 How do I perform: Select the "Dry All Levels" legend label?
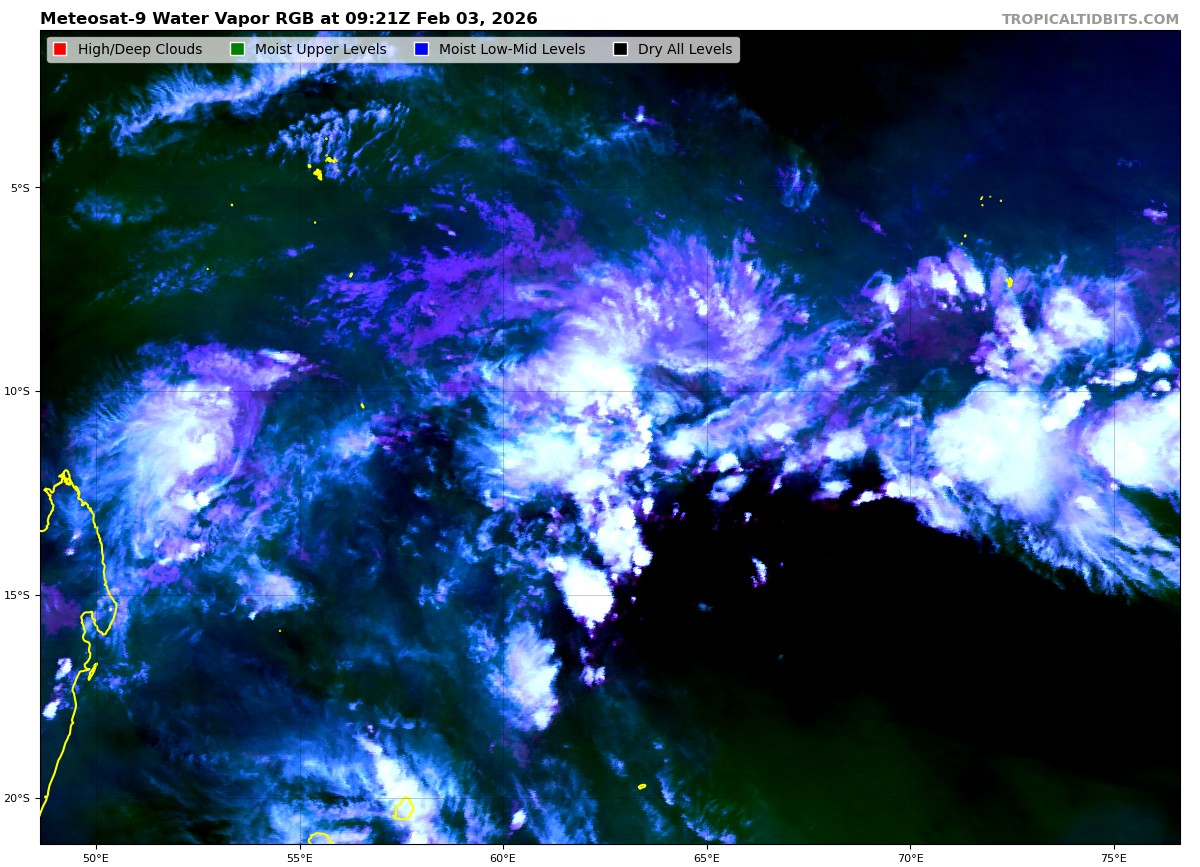[685, 50]
